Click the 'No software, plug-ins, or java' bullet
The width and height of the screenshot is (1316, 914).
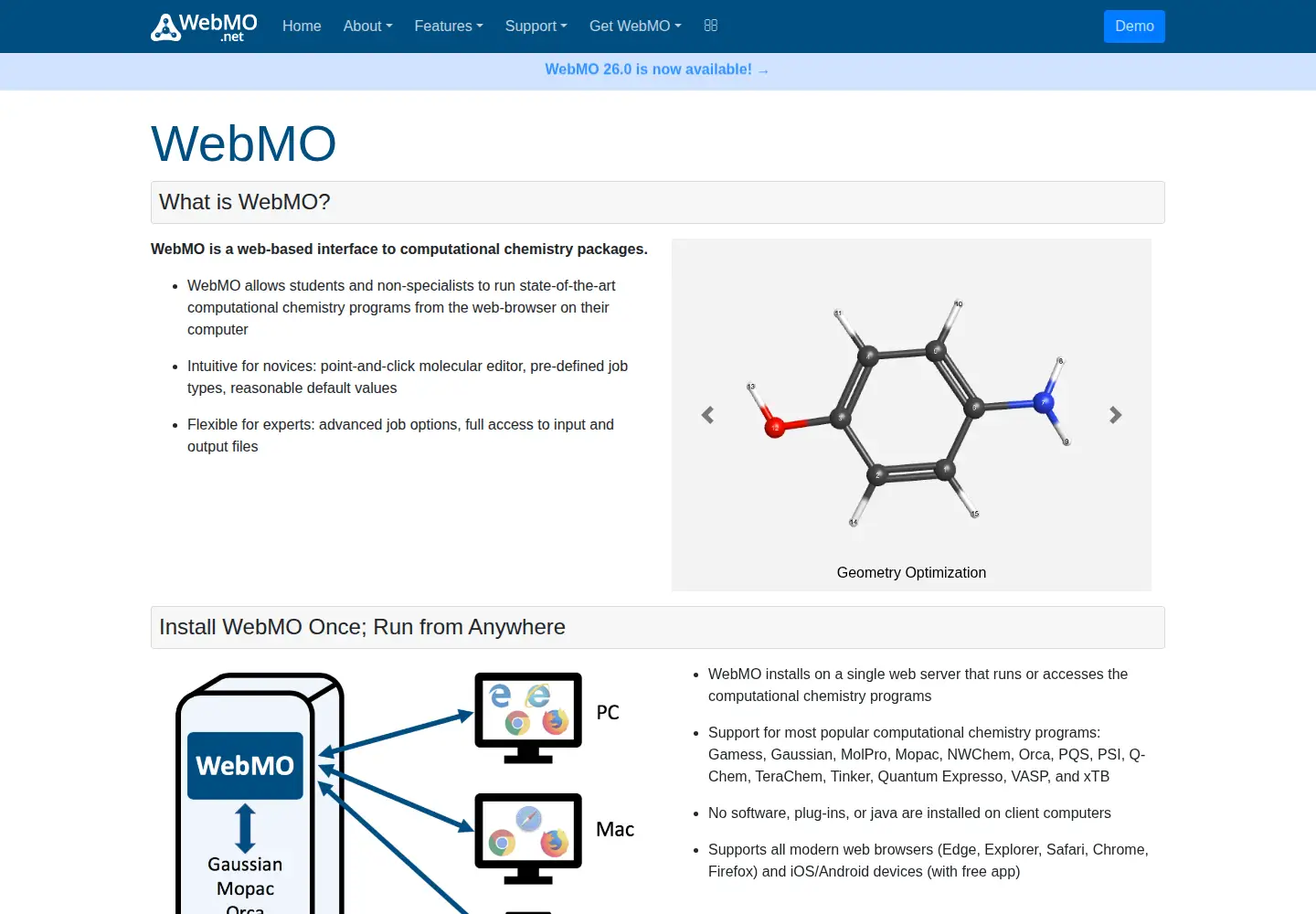909,813
